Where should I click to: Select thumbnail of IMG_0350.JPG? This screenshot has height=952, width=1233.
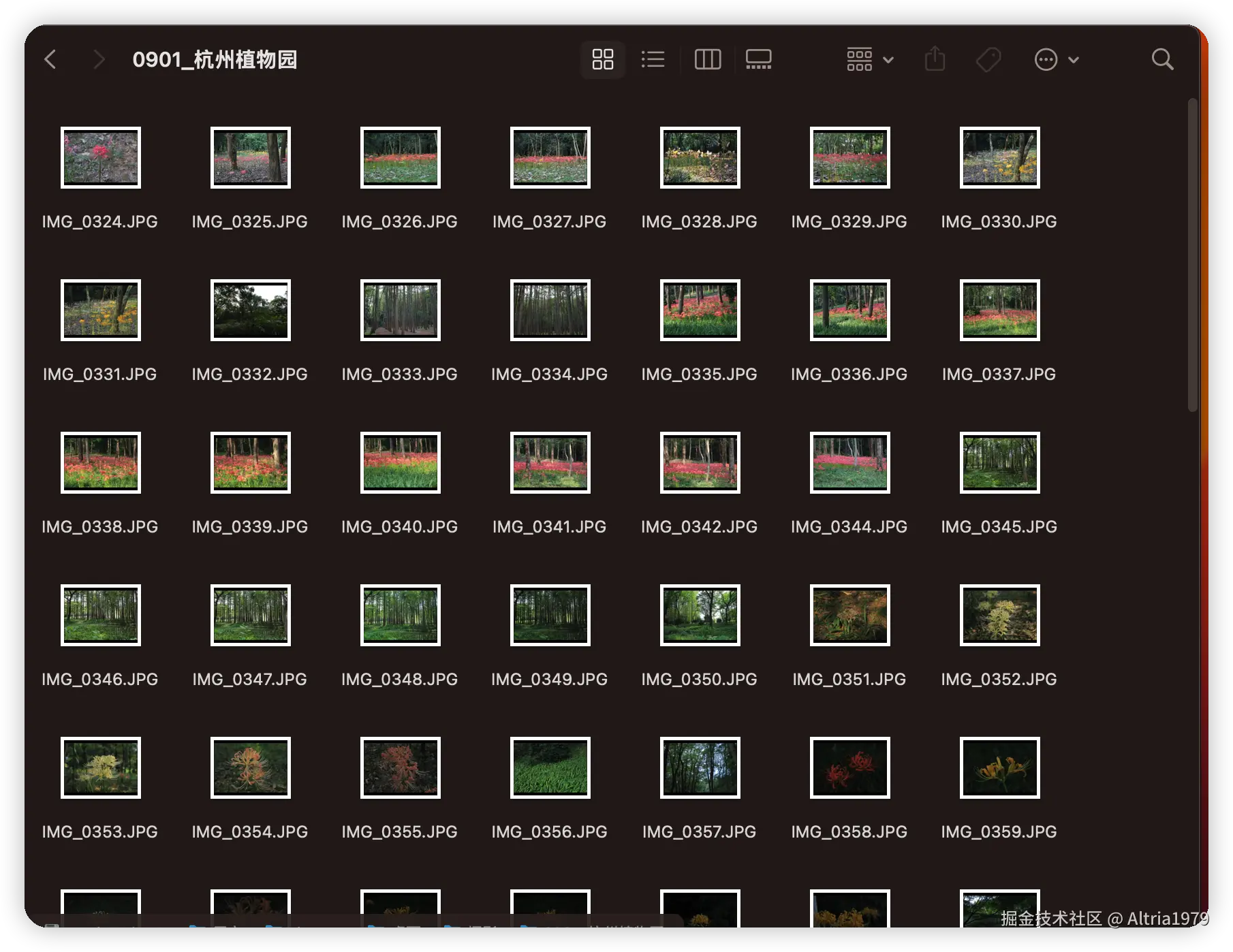[700, 615]
